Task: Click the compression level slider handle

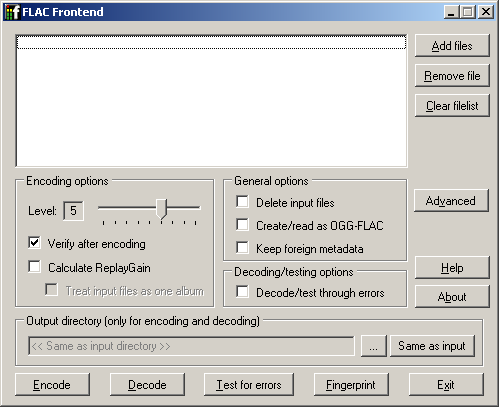Action: point(162,209)
